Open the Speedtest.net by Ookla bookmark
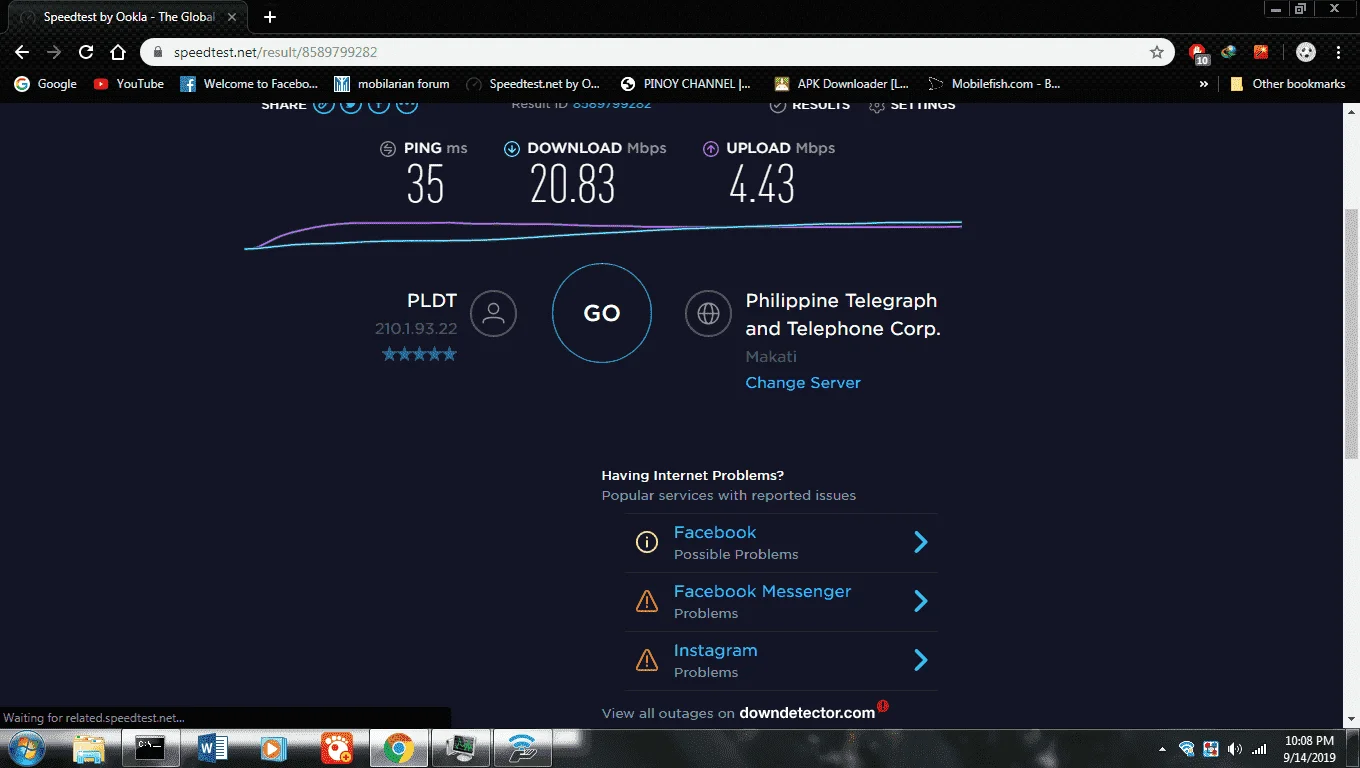Image resolution: width=1360 pixels, height=768 pixels. click(533, 84)
